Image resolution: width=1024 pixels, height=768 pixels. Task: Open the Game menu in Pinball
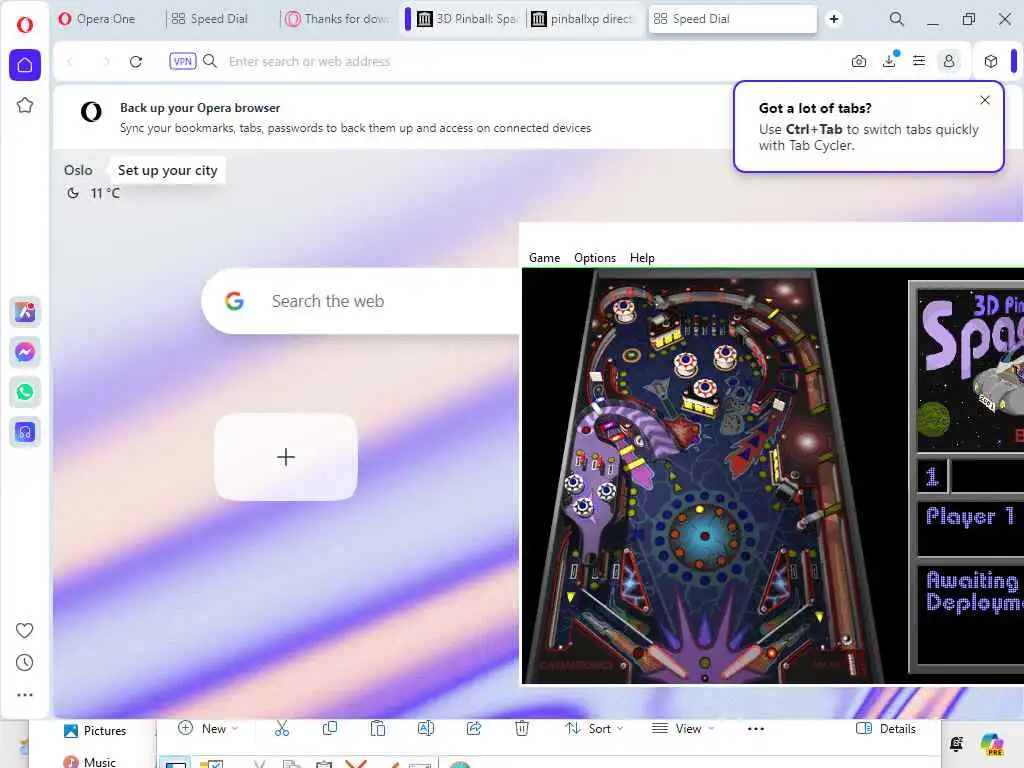545,258
